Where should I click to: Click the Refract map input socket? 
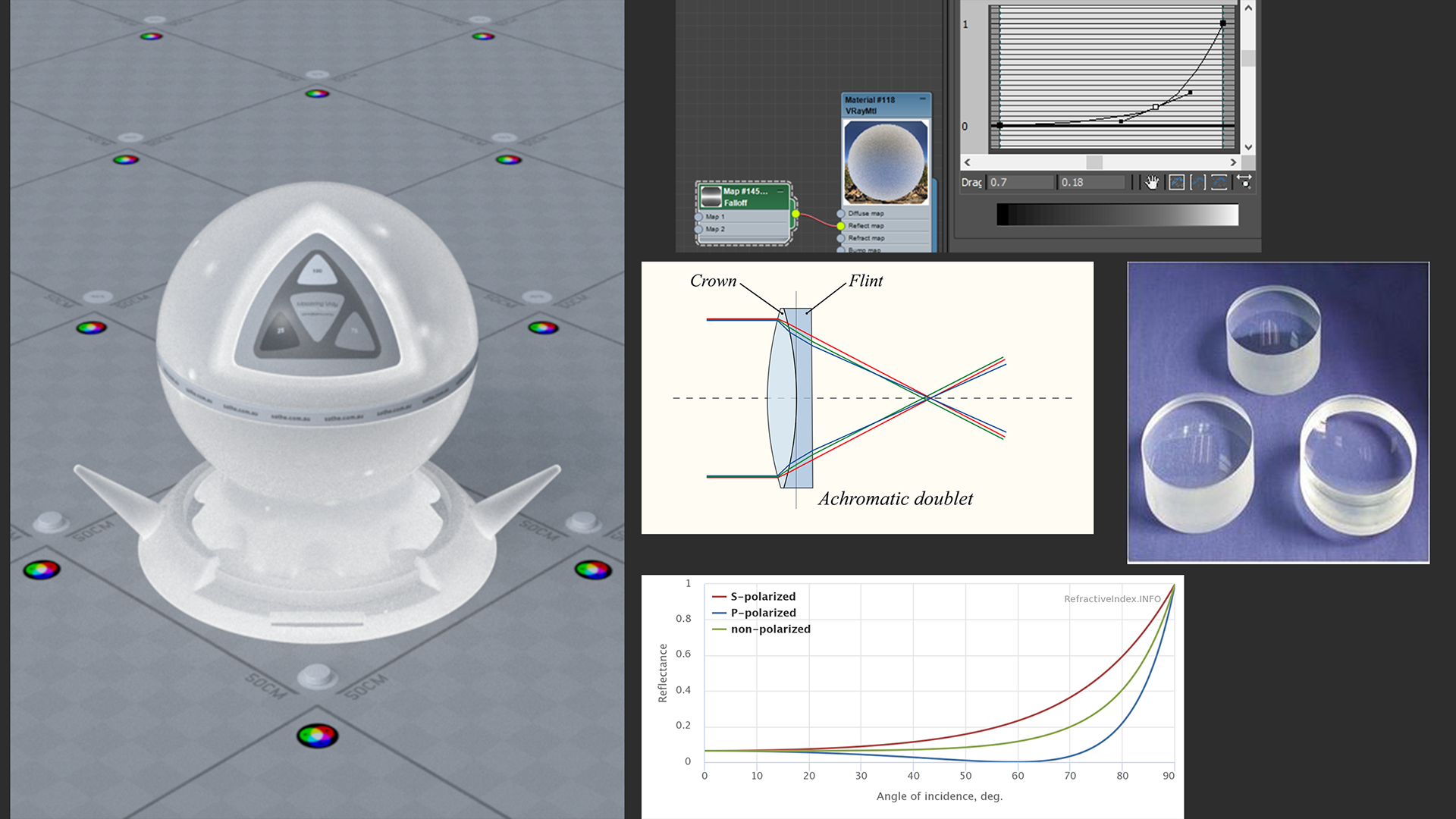[x=841, y=238]
